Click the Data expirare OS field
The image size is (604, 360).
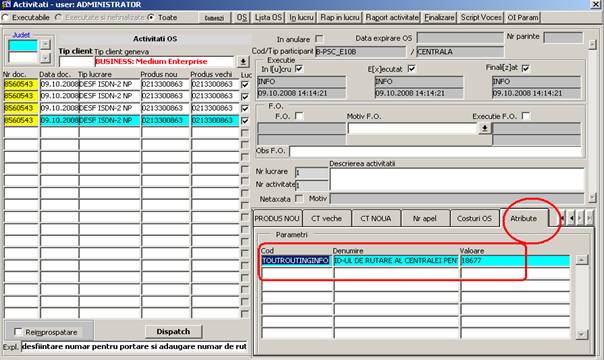click(x=460, y=38)
